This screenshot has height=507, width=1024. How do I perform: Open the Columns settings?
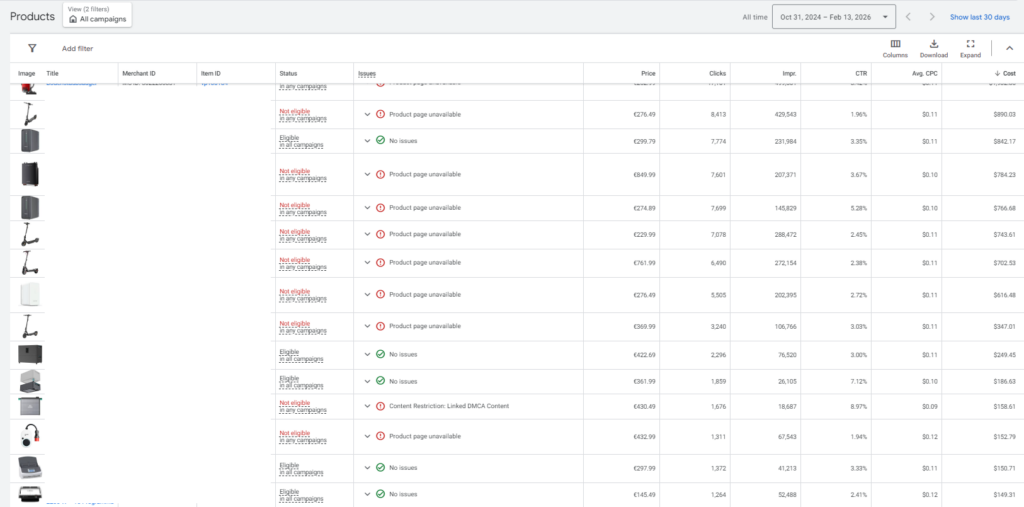[x=895, y=48]
